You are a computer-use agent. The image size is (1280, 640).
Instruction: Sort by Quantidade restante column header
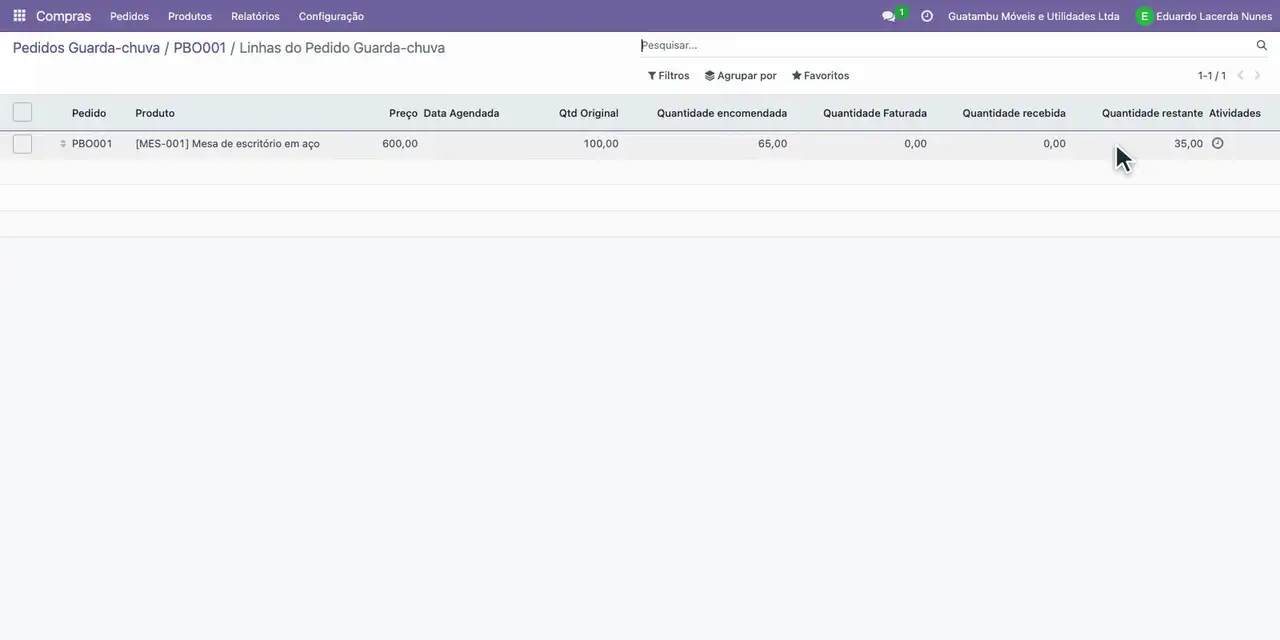(x=1152, y=113)
